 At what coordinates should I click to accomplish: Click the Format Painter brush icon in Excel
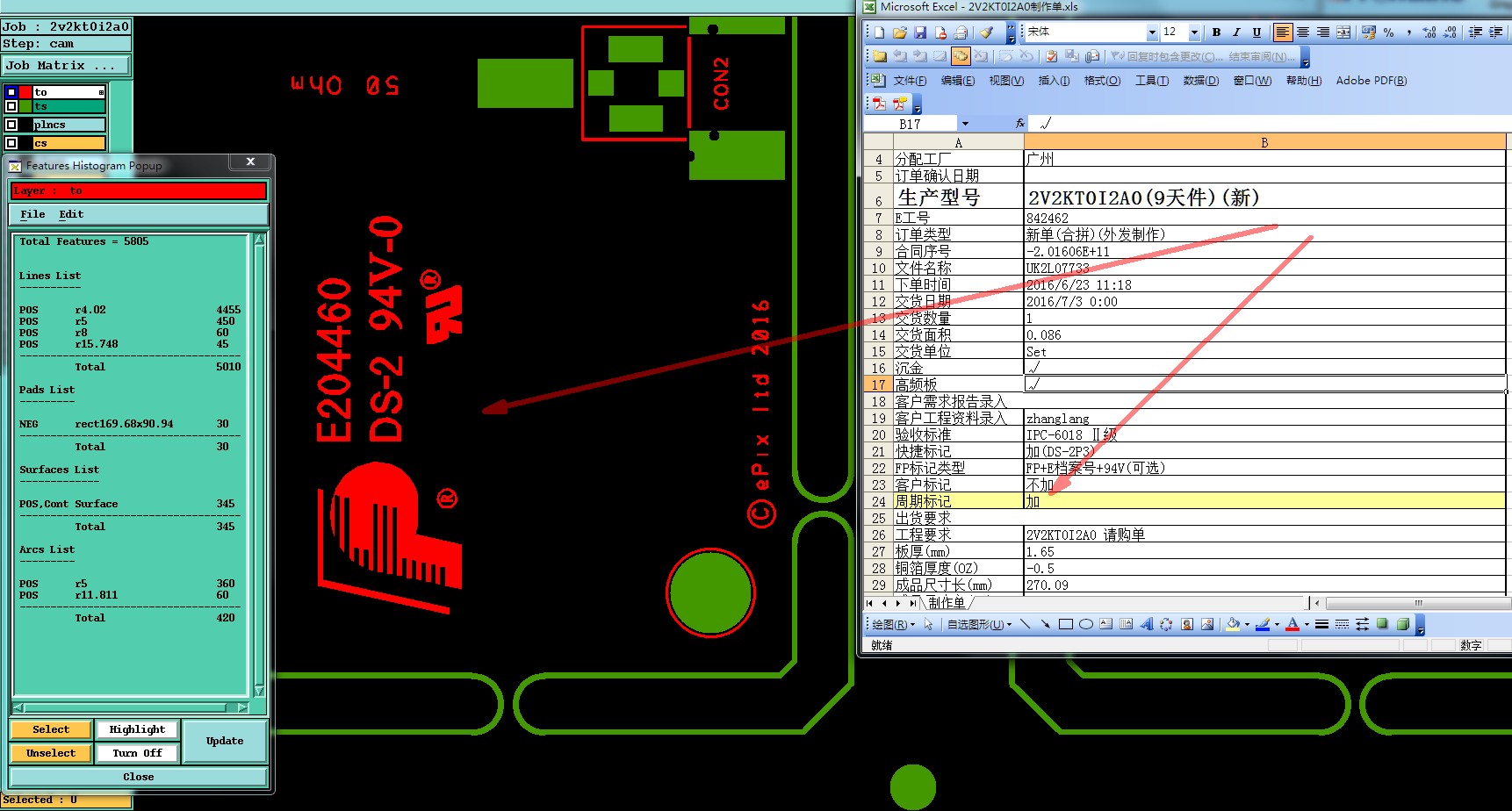coord(987,32)
